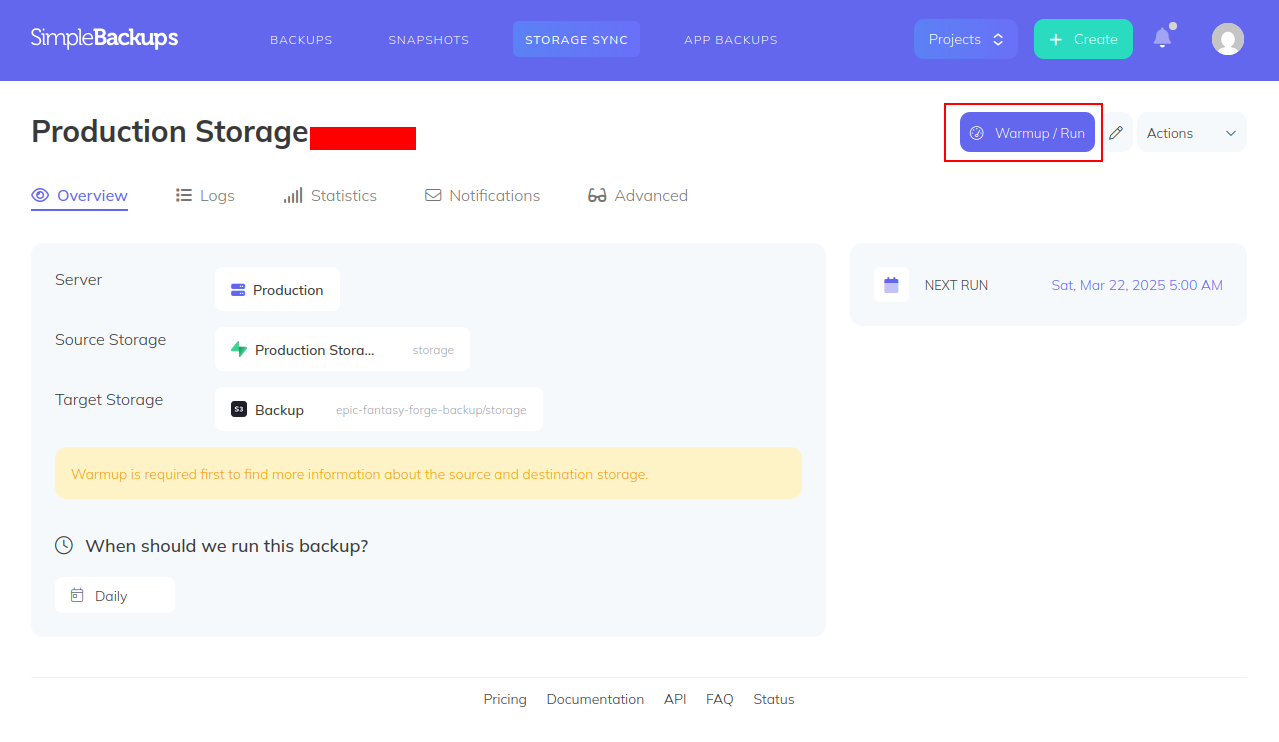
Task: Expand the Actions dropdown
Action: [1192, 133]
